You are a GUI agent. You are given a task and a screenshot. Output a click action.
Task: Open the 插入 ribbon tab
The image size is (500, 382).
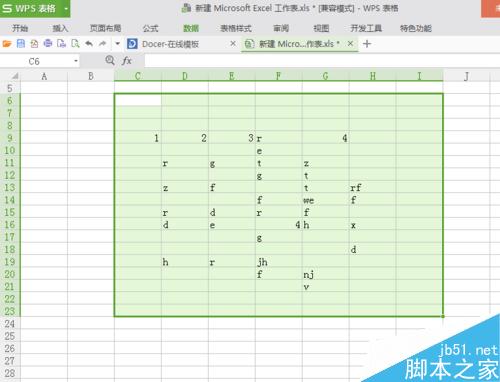coord(60,28)
